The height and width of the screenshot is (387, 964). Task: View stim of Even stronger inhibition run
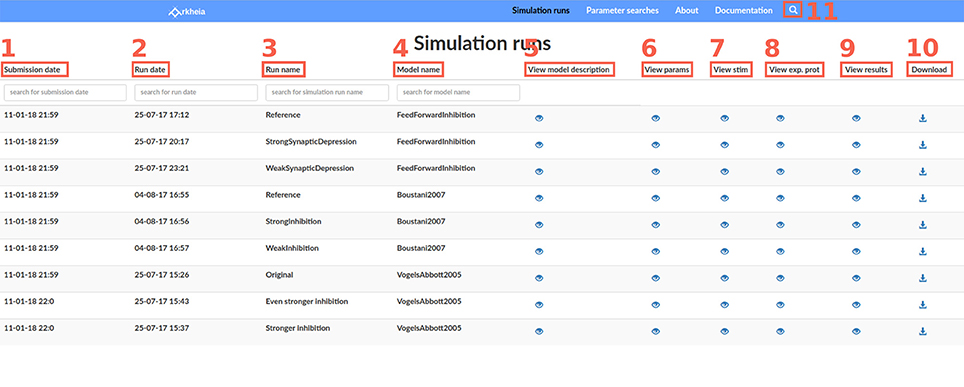[724, 305]
